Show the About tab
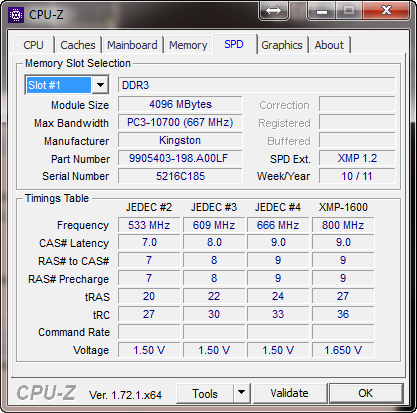417x413 pixels. (329, 45)
